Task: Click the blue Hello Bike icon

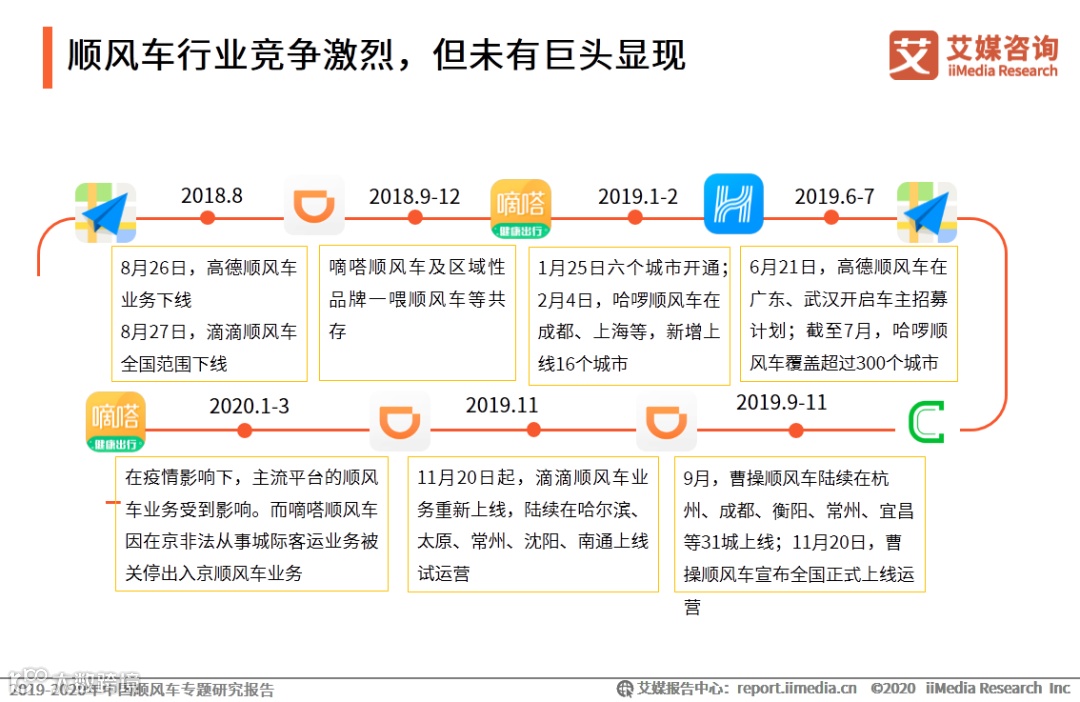Action: pyautogui.click(x=734, y=204)
